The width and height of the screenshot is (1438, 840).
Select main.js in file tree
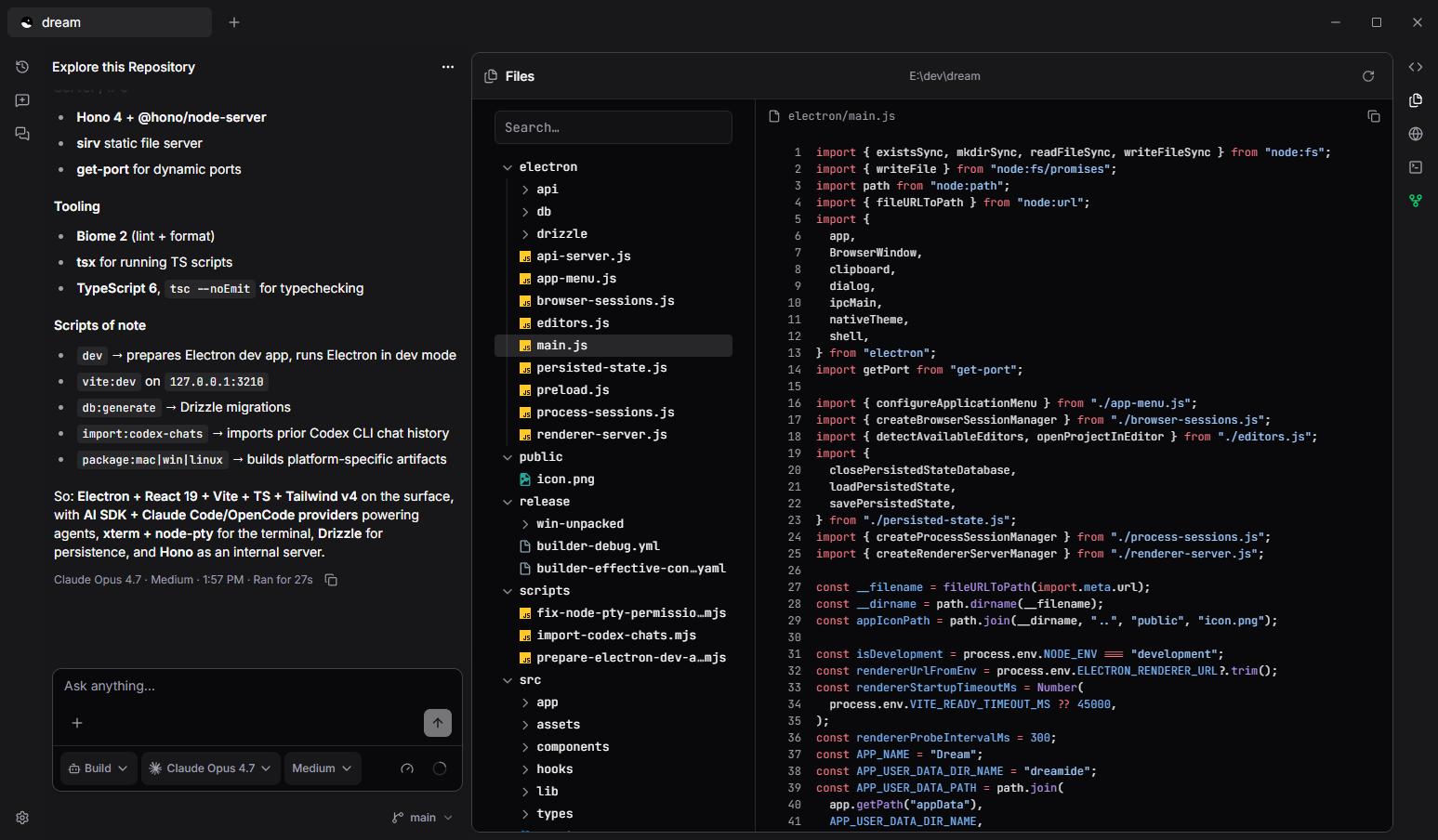[x=613, y=346]
